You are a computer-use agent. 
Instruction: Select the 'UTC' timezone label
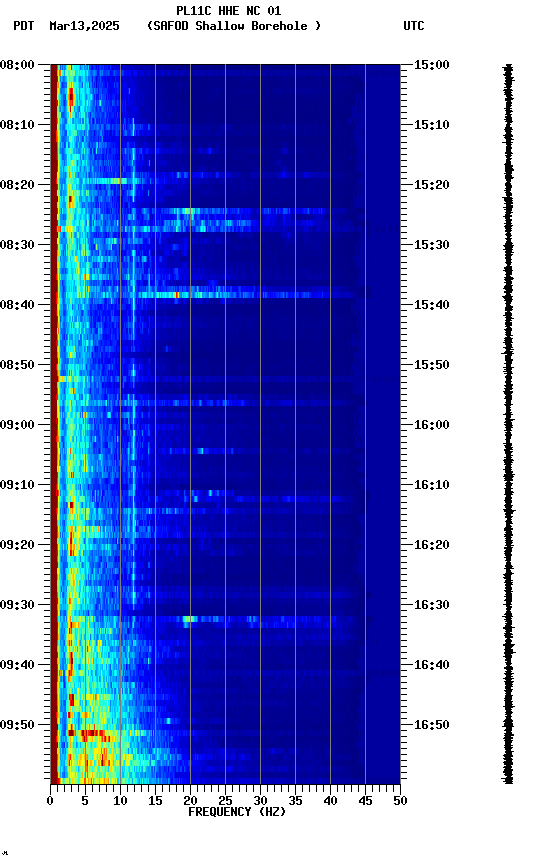[414, 26]
